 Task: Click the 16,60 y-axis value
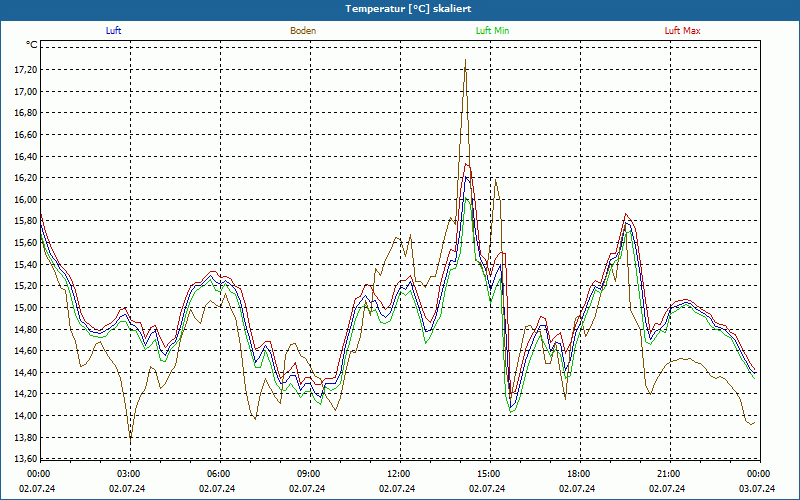[26, 135]
